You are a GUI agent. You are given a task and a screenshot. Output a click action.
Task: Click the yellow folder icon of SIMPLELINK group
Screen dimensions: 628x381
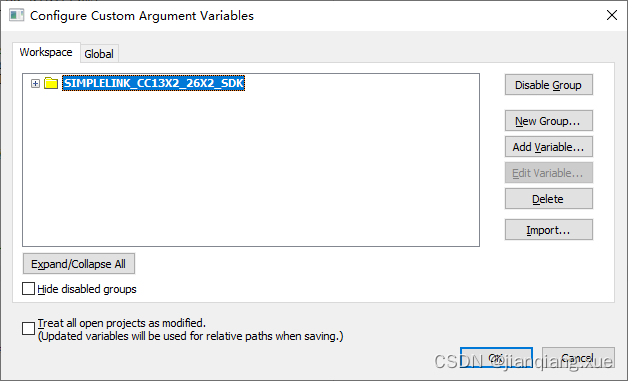(51, 83)
